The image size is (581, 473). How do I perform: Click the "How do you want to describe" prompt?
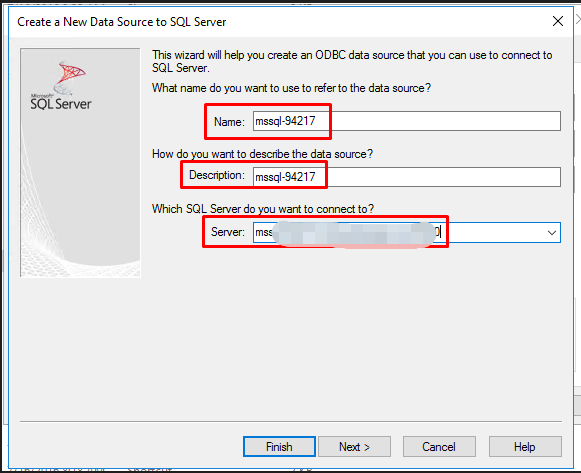click(x=262, y=154)
